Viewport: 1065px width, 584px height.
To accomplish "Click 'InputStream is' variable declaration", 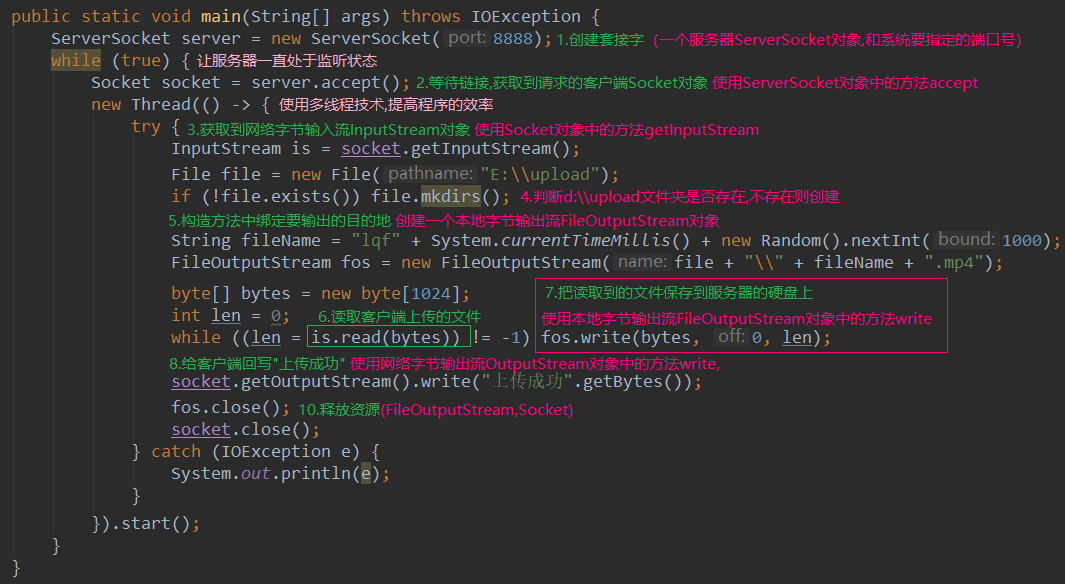I will 240,149.
